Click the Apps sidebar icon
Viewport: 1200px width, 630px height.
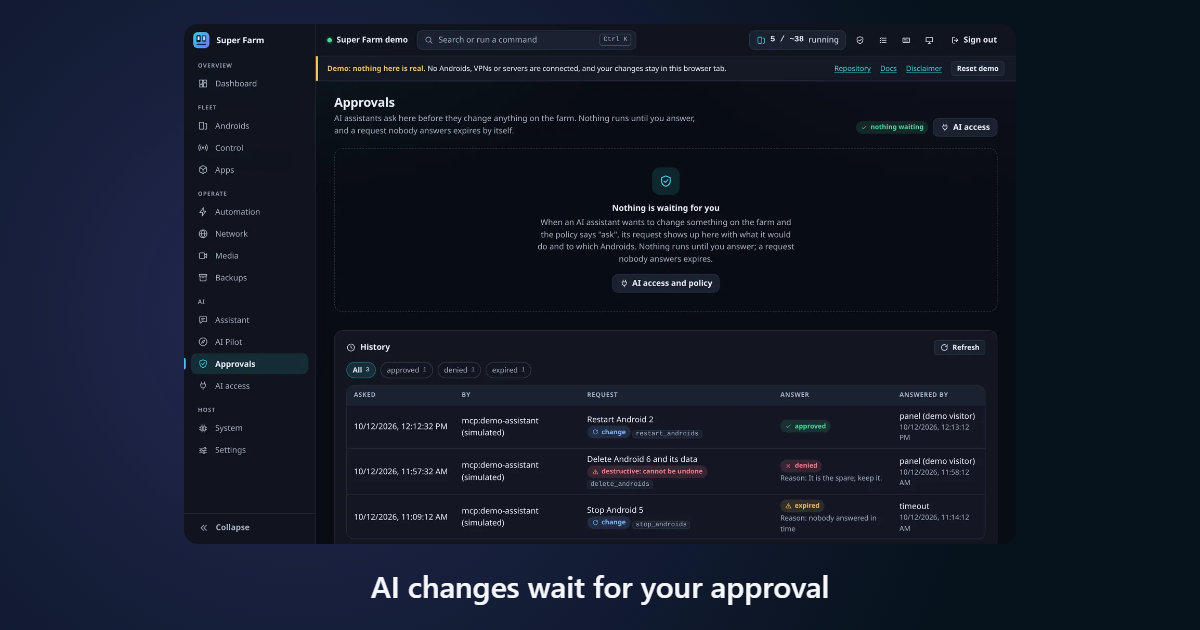(x=203, y=170)
